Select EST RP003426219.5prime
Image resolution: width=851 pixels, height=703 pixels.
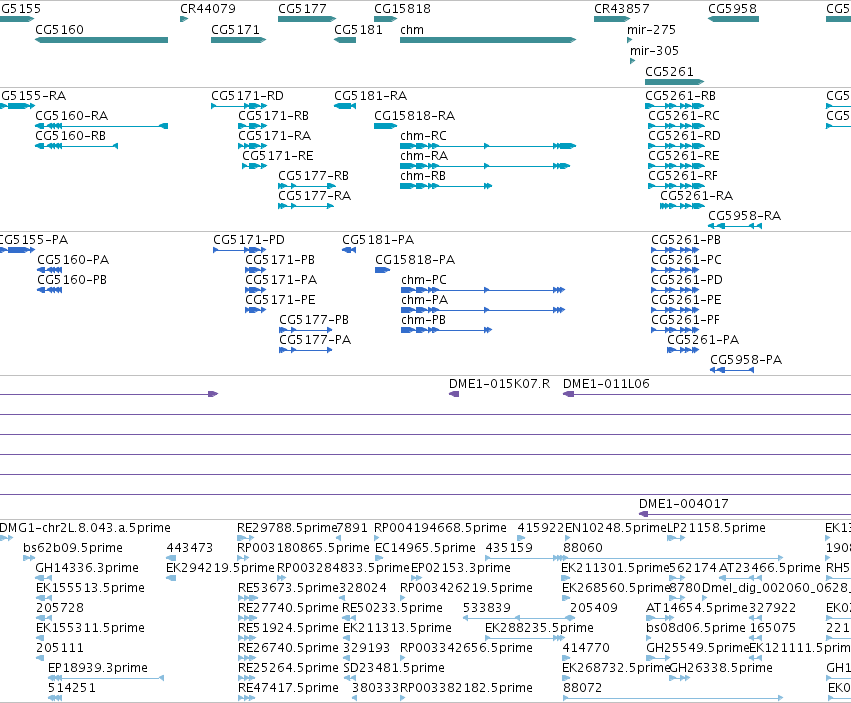coord(402,598)
